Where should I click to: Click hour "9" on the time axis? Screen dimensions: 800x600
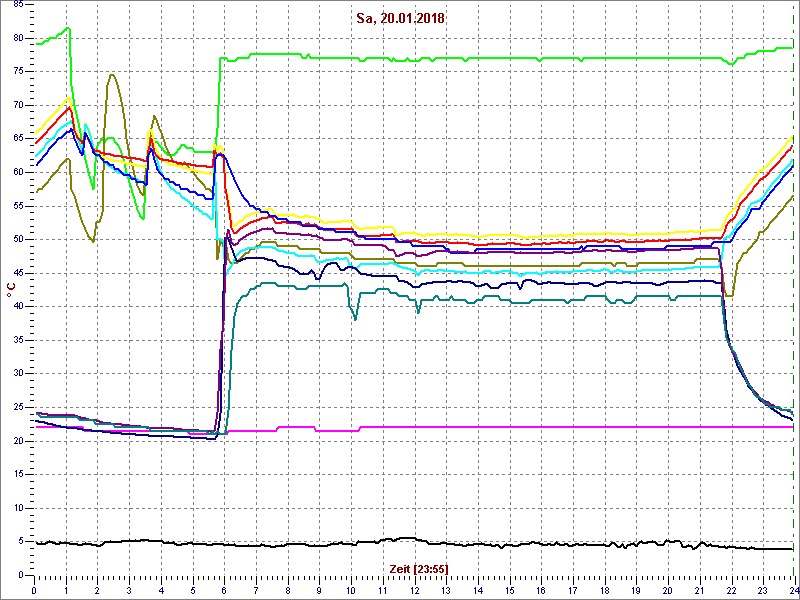point(319,590)
